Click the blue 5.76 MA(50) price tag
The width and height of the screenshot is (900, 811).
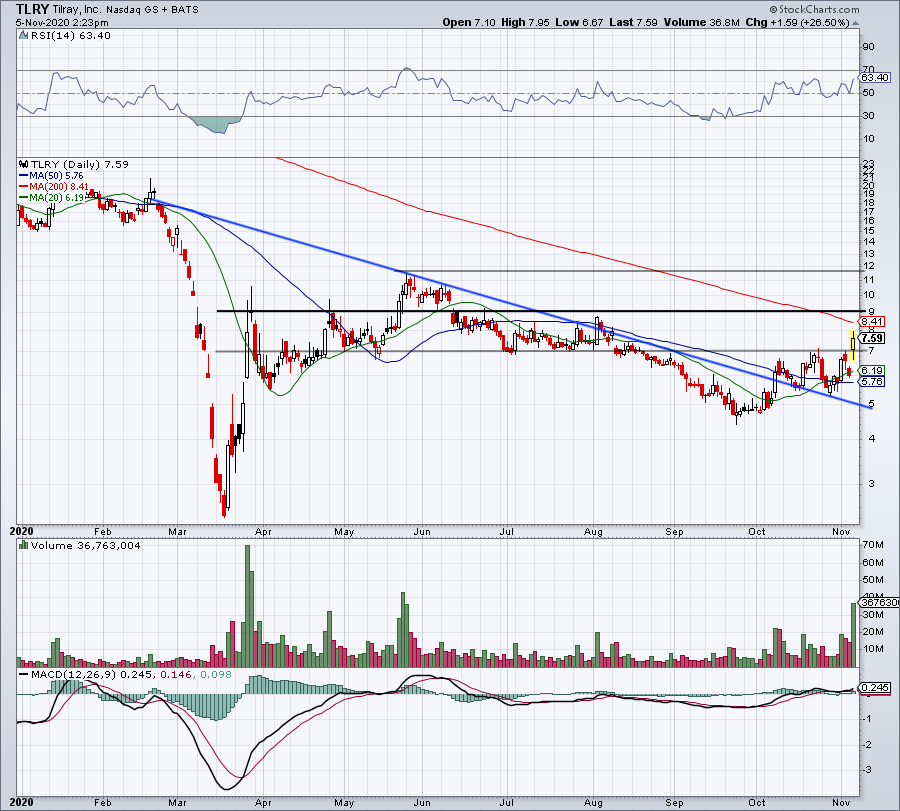872,382
